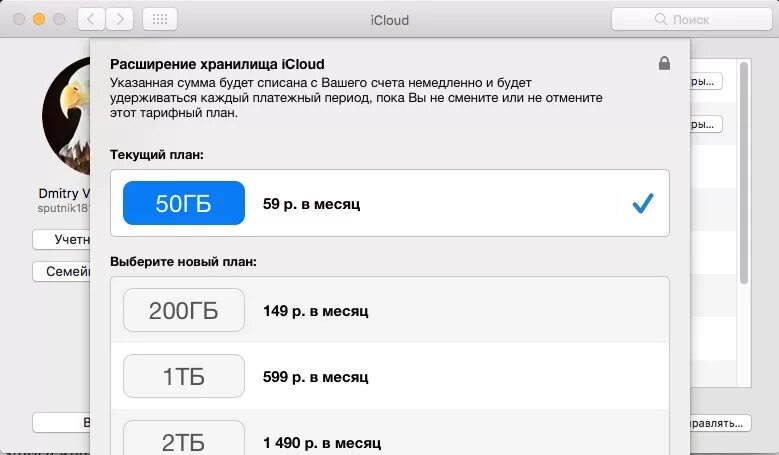Click into the Поиск search field
Image resolution: width=779 pixels, height=455 pixels.
[x=692, y=19]
